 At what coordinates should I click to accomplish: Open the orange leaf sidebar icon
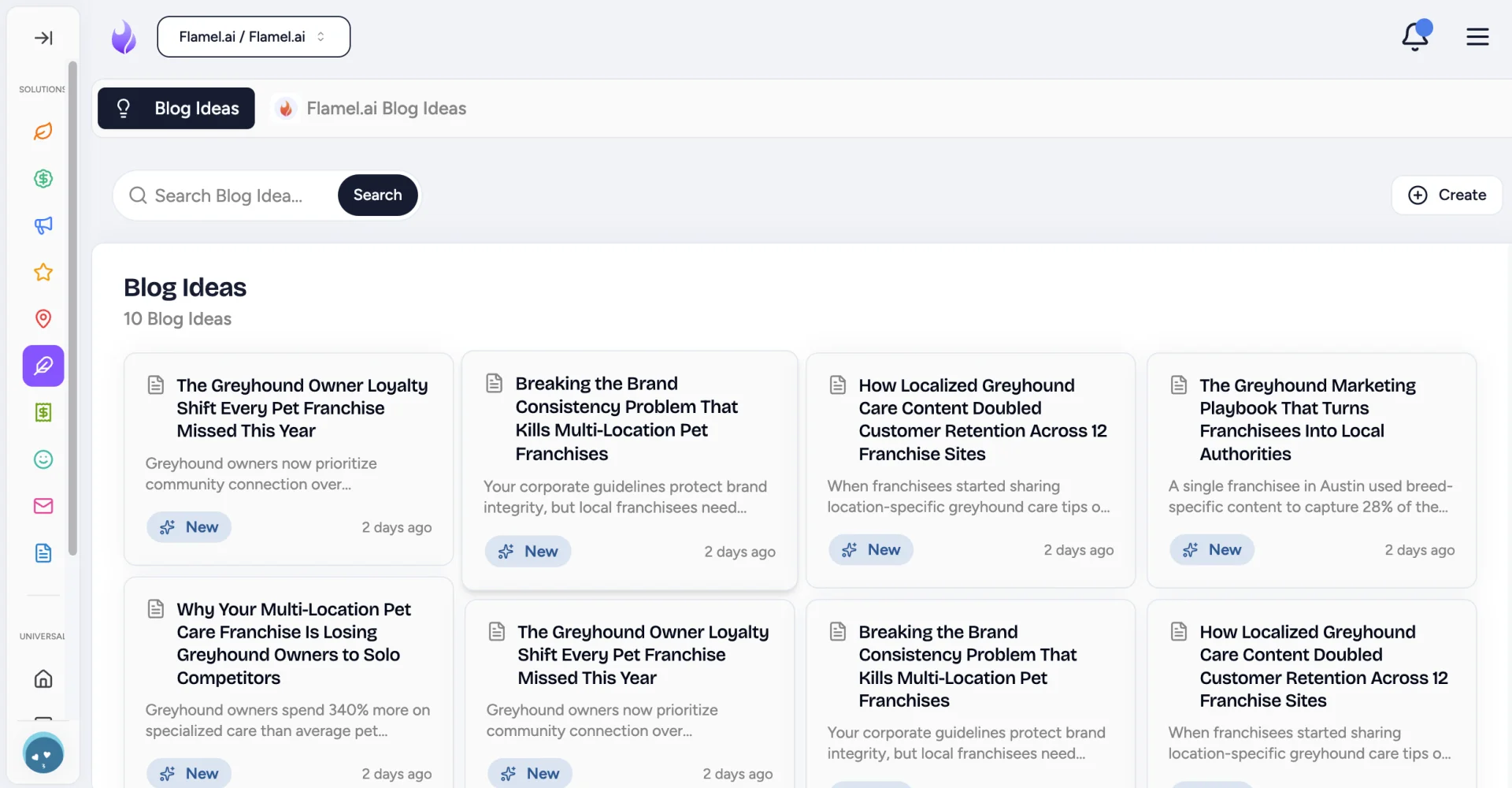[43, 132]
